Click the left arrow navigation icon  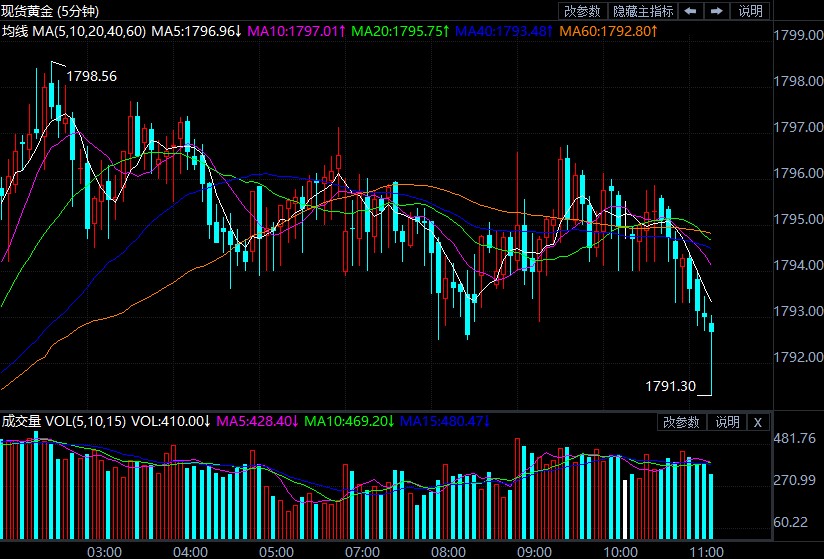click(692, 11)
